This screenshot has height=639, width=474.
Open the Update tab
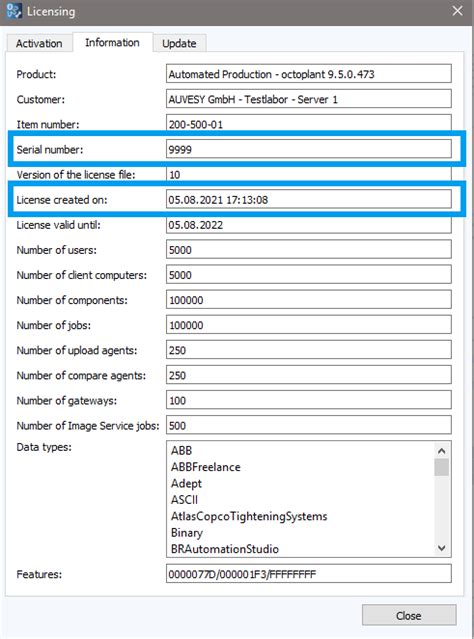179,44
